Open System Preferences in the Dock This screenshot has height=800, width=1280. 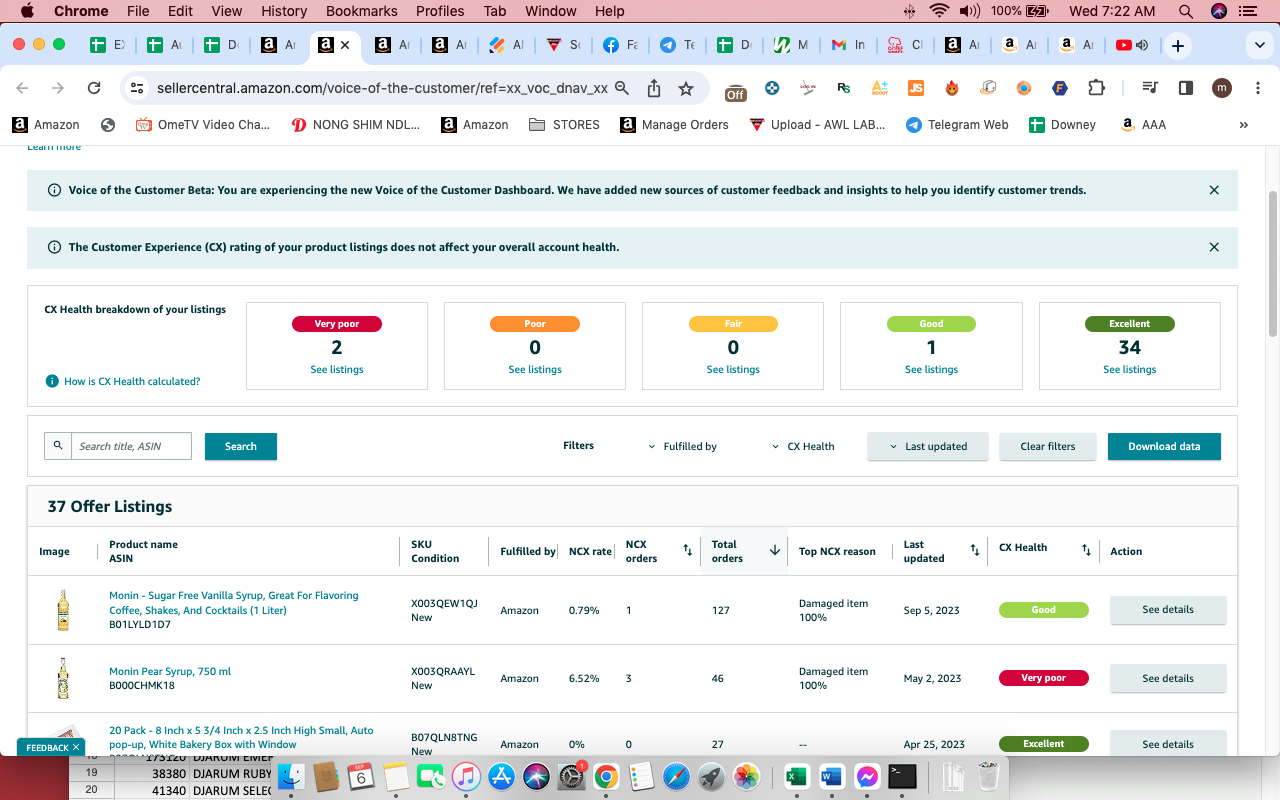point(571,776)
